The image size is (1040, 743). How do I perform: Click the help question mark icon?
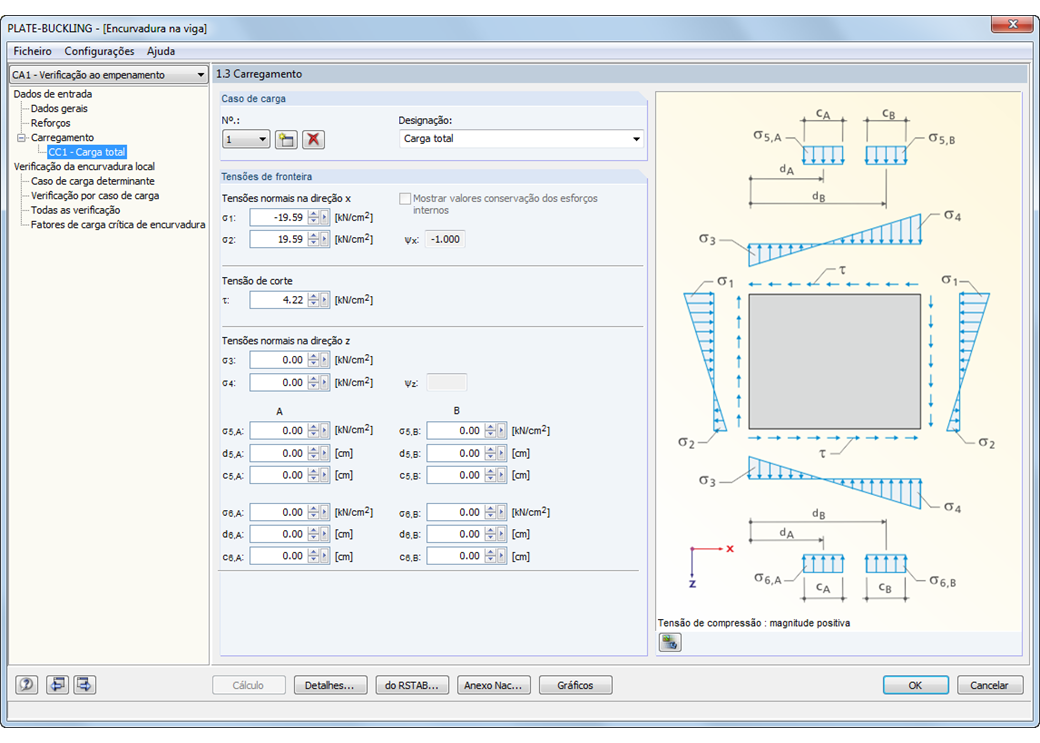click(27, 685)
